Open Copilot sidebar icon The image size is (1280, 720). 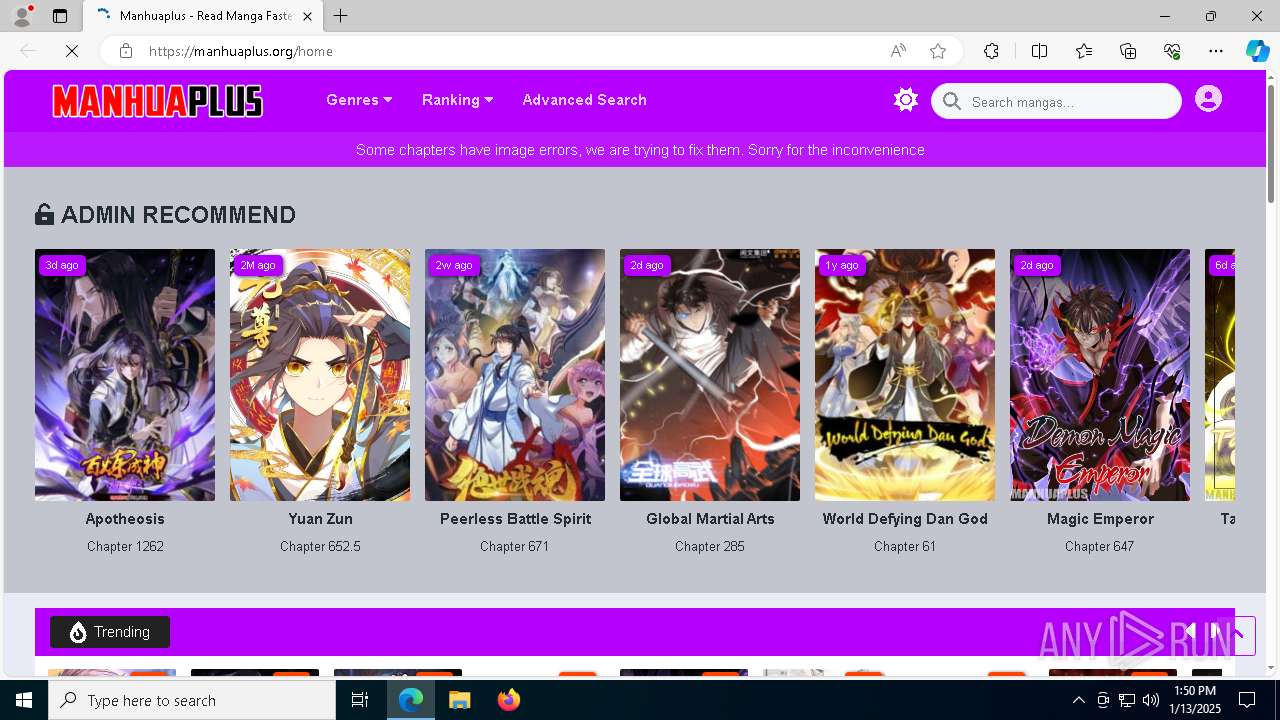1257,51
